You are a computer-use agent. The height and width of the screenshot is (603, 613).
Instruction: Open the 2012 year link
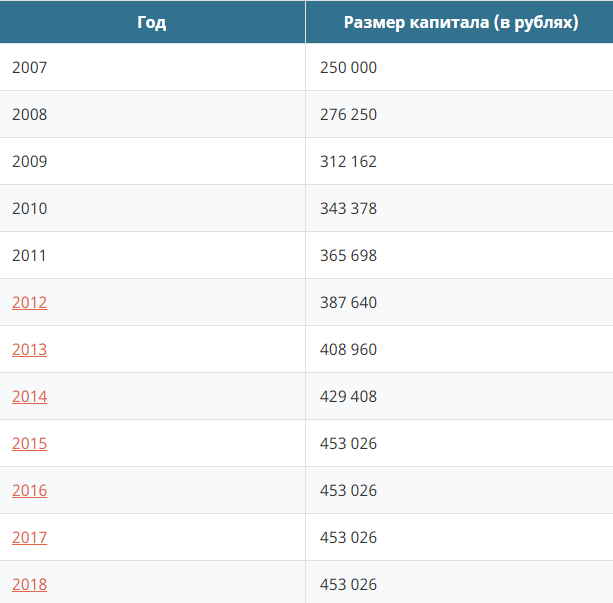point(29,302)
